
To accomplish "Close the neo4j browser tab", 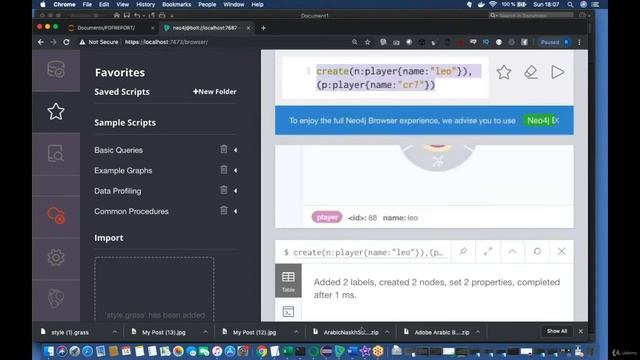I will 248,28.
